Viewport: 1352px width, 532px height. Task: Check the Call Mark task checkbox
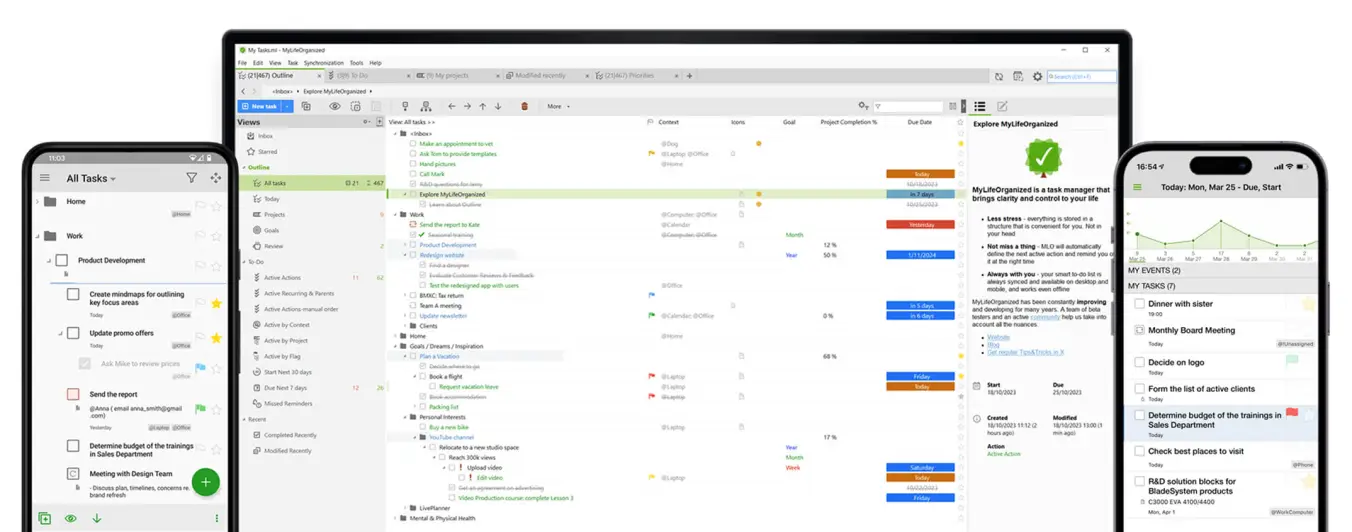click(x=412, y=174)
